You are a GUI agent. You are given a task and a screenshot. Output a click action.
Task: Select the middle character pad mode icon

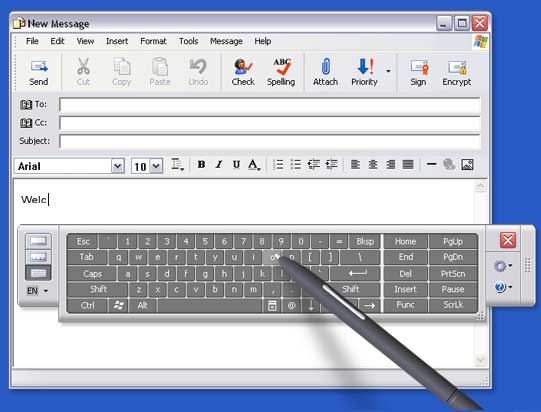pos(38,257)
